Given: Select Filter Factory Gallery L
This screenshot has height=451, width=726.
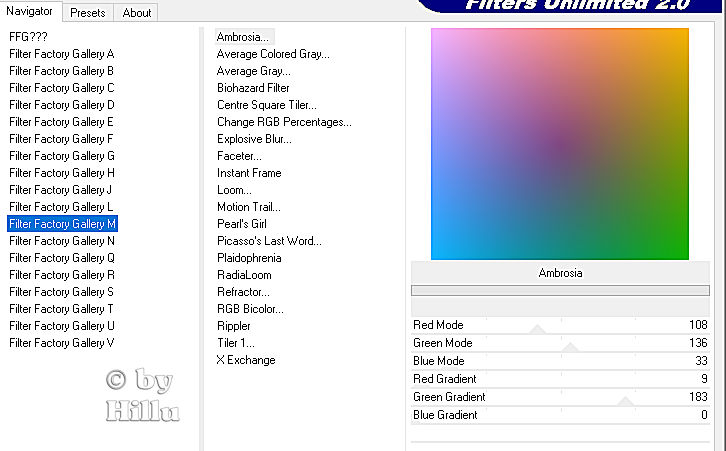Looking at the screenshot, I should (x=61, y=207).
